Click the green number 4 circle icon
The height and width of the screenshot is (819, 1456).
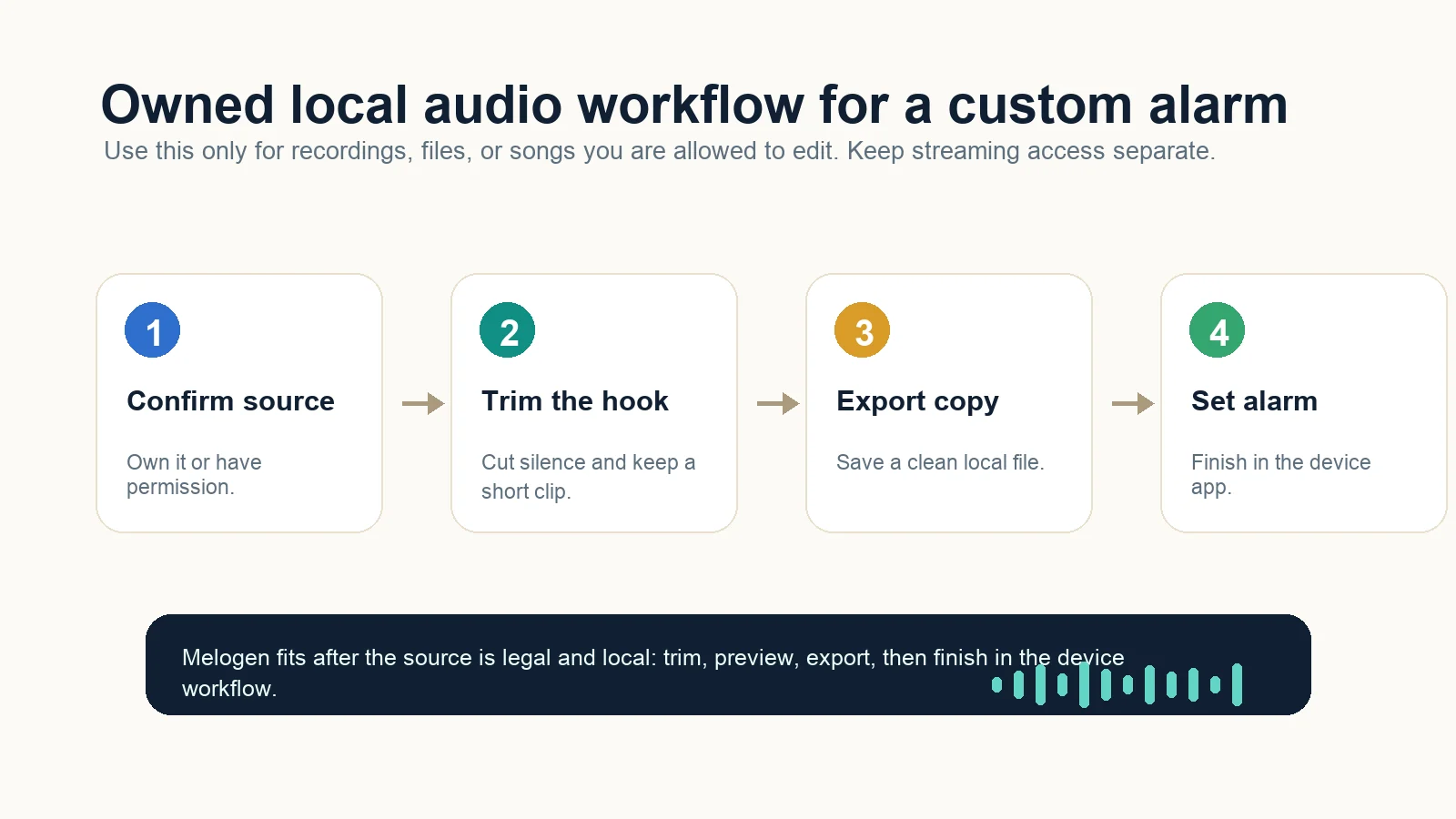(1217, 330)
